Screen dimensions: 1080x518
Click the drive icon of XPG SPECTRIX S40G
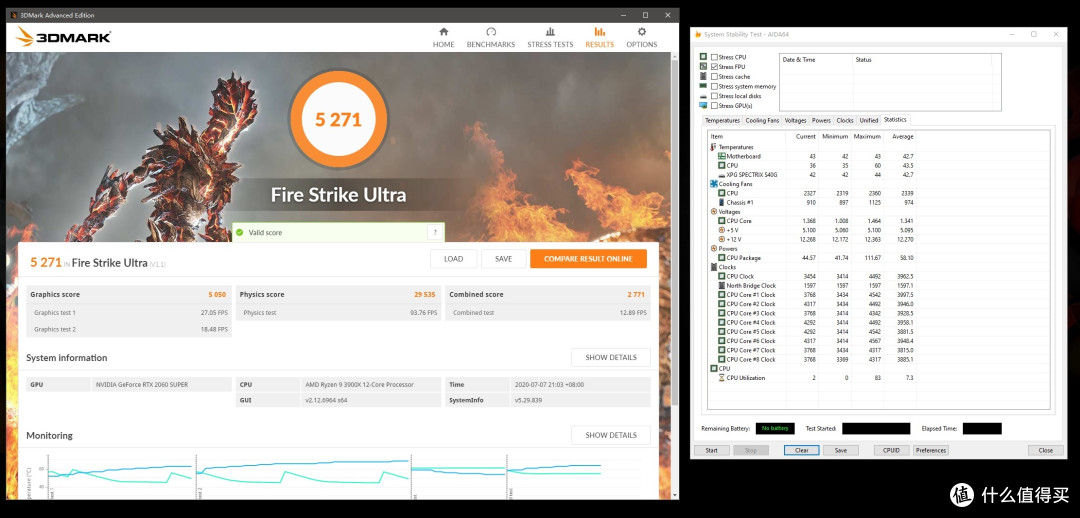pos(721,175)
